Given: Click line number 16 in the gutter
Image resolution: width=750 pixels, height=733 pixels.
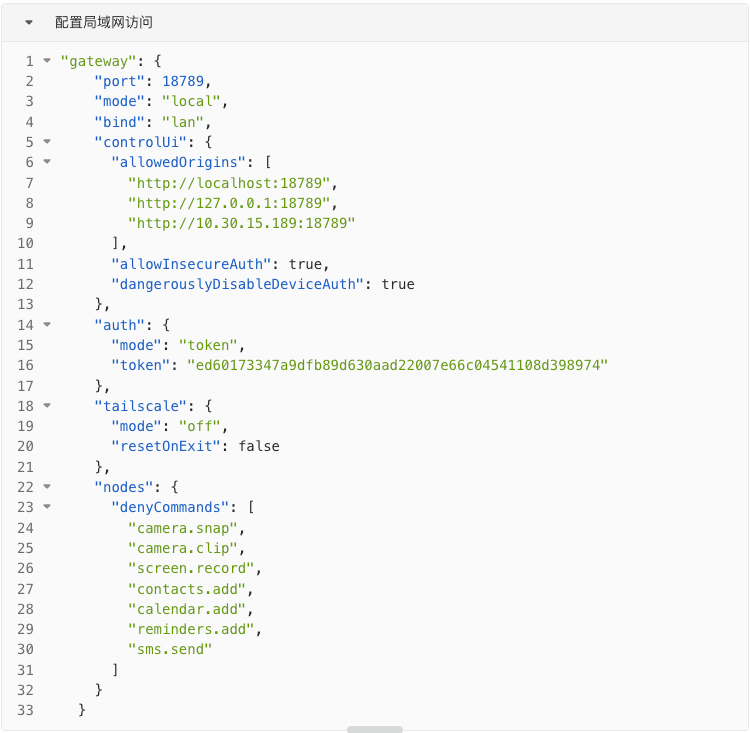Looking at the screenshot, I should pyautogui.click(x=25, y=365).
